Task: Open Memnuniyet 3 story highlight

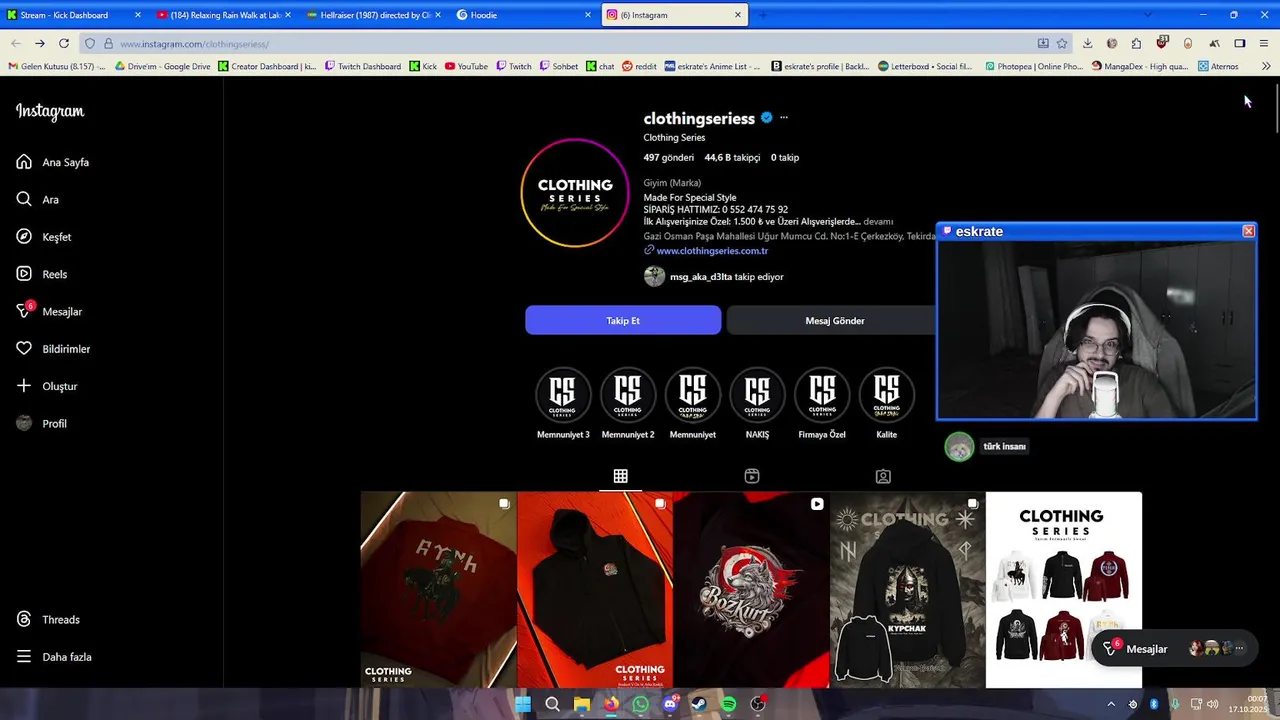Action: click(563, 403)
